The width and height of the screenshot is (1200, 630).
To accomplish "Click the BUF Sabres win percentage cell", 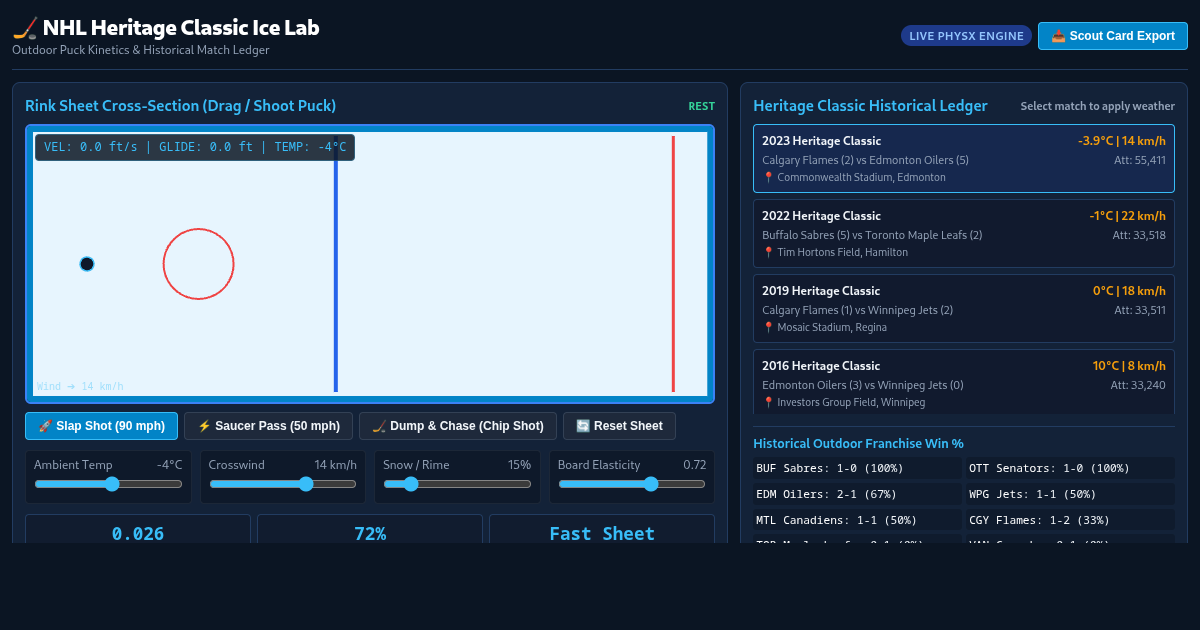I will point(858,468).
